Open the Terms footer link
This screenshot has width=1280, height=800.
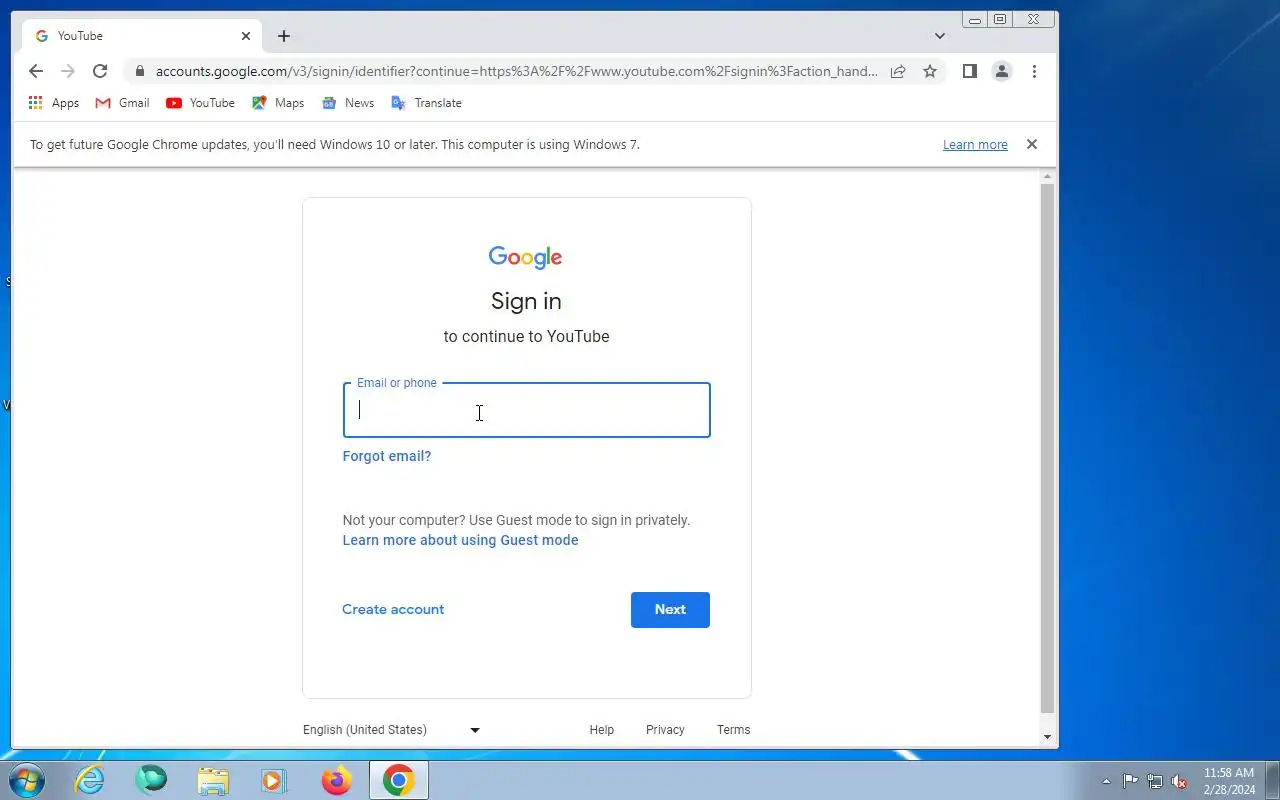[733, 730]
